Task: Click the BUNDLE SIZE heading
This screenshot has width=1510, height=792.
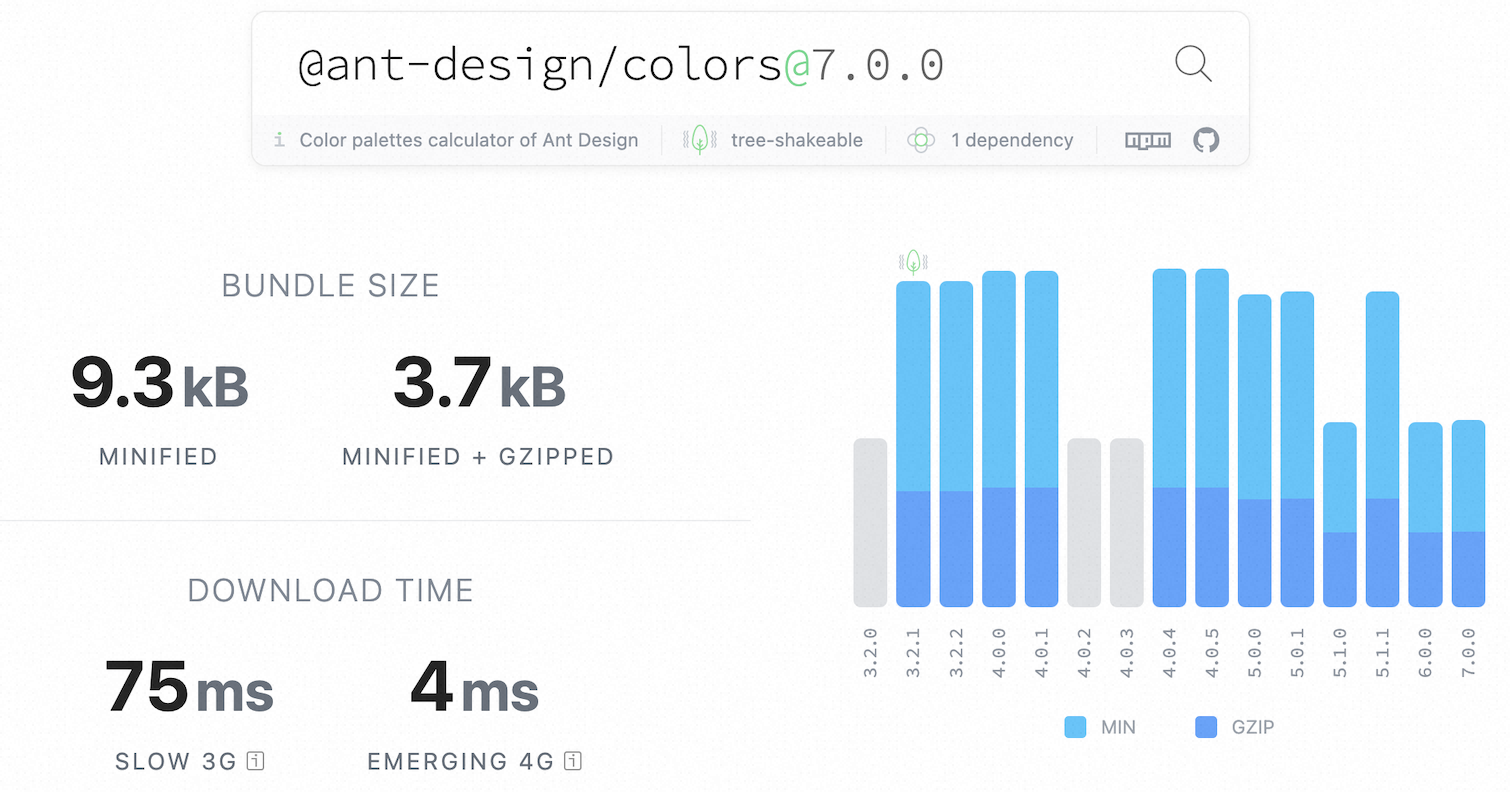Action: pyautogui.click(x=331, y=286)
